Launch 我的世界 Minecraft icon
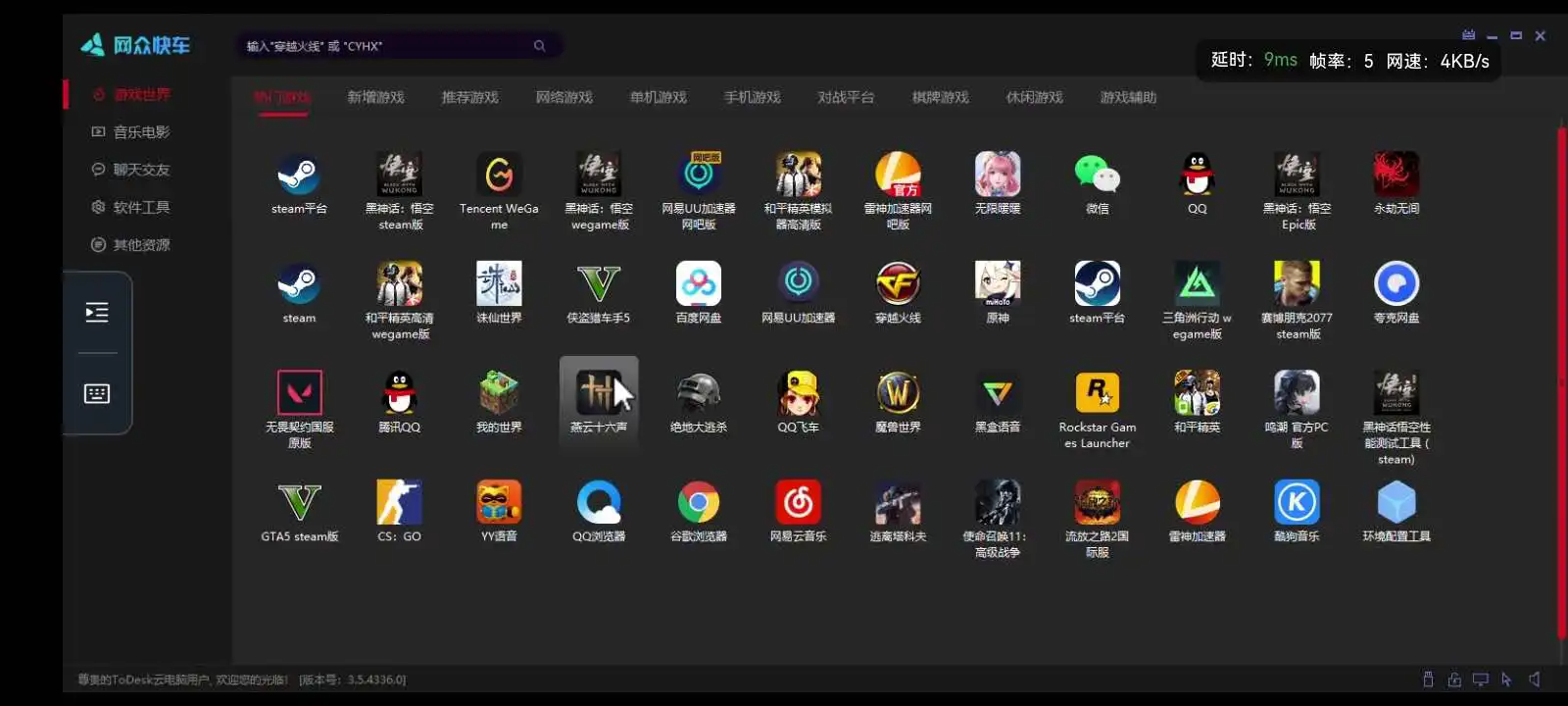Screen dimensions: 1568x706 point(499,393)
